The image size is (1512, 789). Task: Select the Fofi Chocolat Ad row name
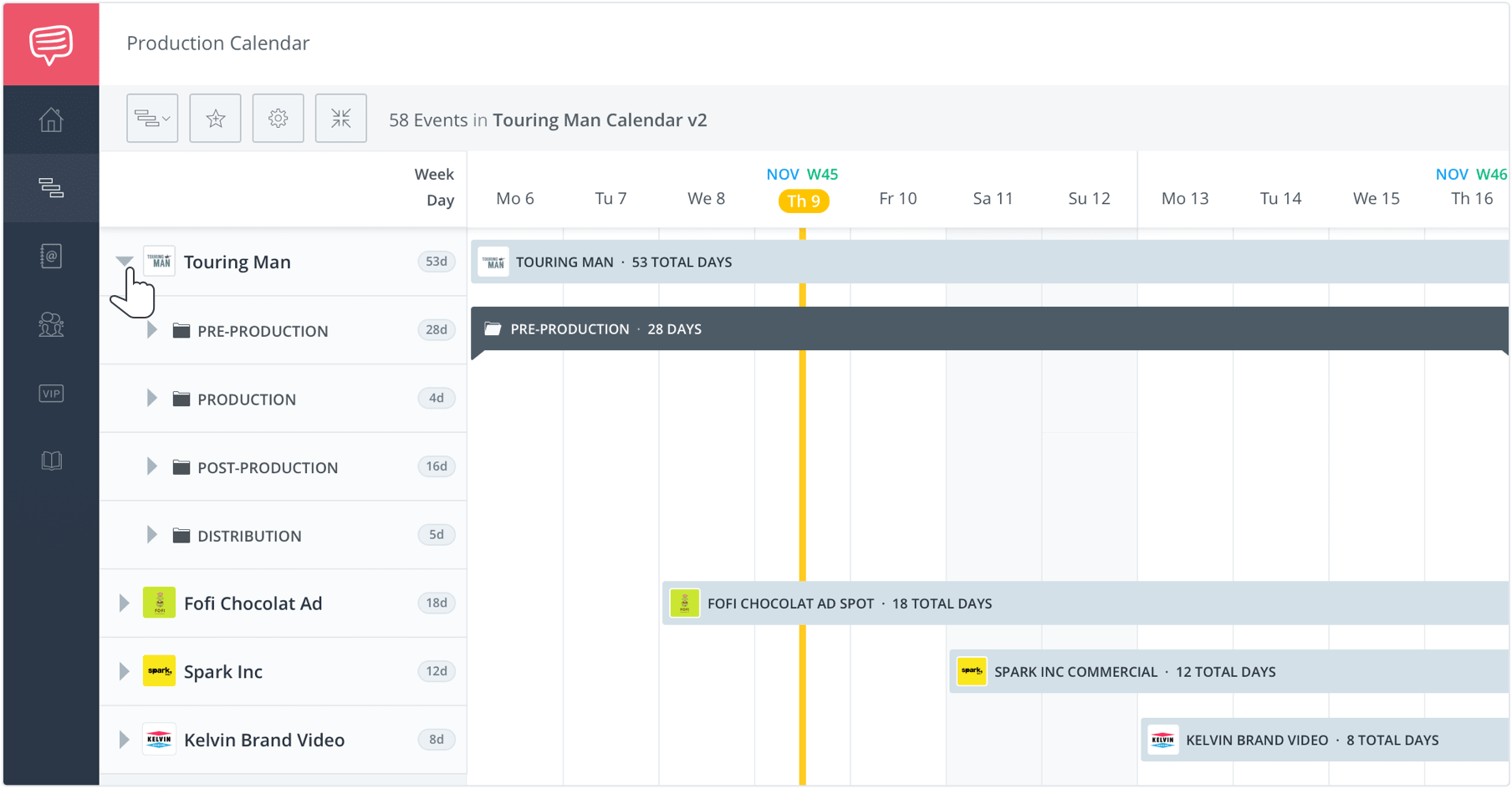coord(253,603)
